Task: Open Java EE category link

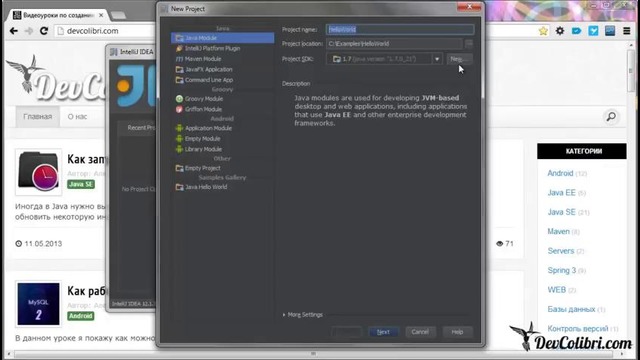Action: coord(561,193)
